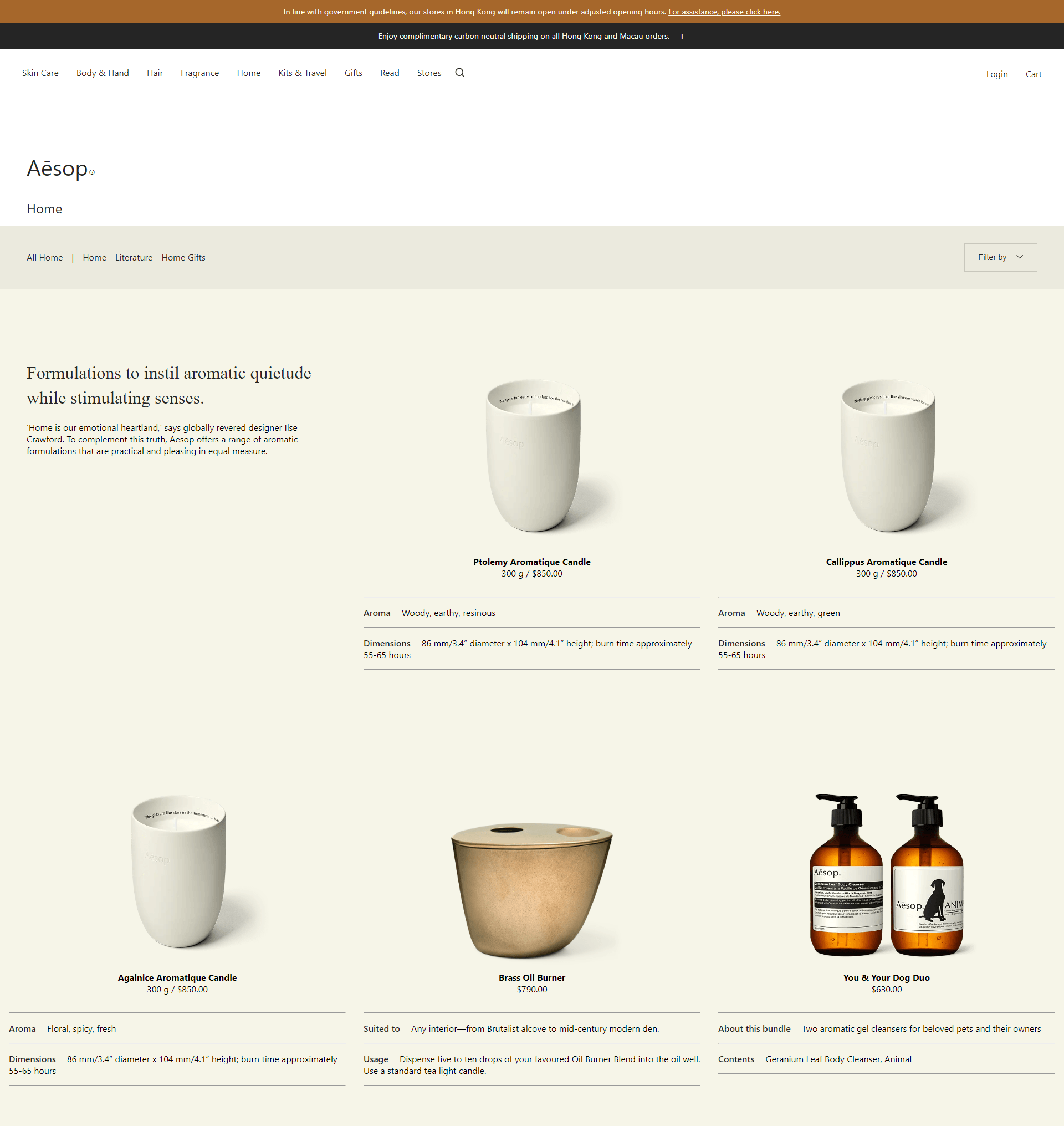The height and width of the screenshot is (1126, 1064).
Task: Click the 'For assistance, please click here' link
Action: pyautogui.click(x=724, y=11)
